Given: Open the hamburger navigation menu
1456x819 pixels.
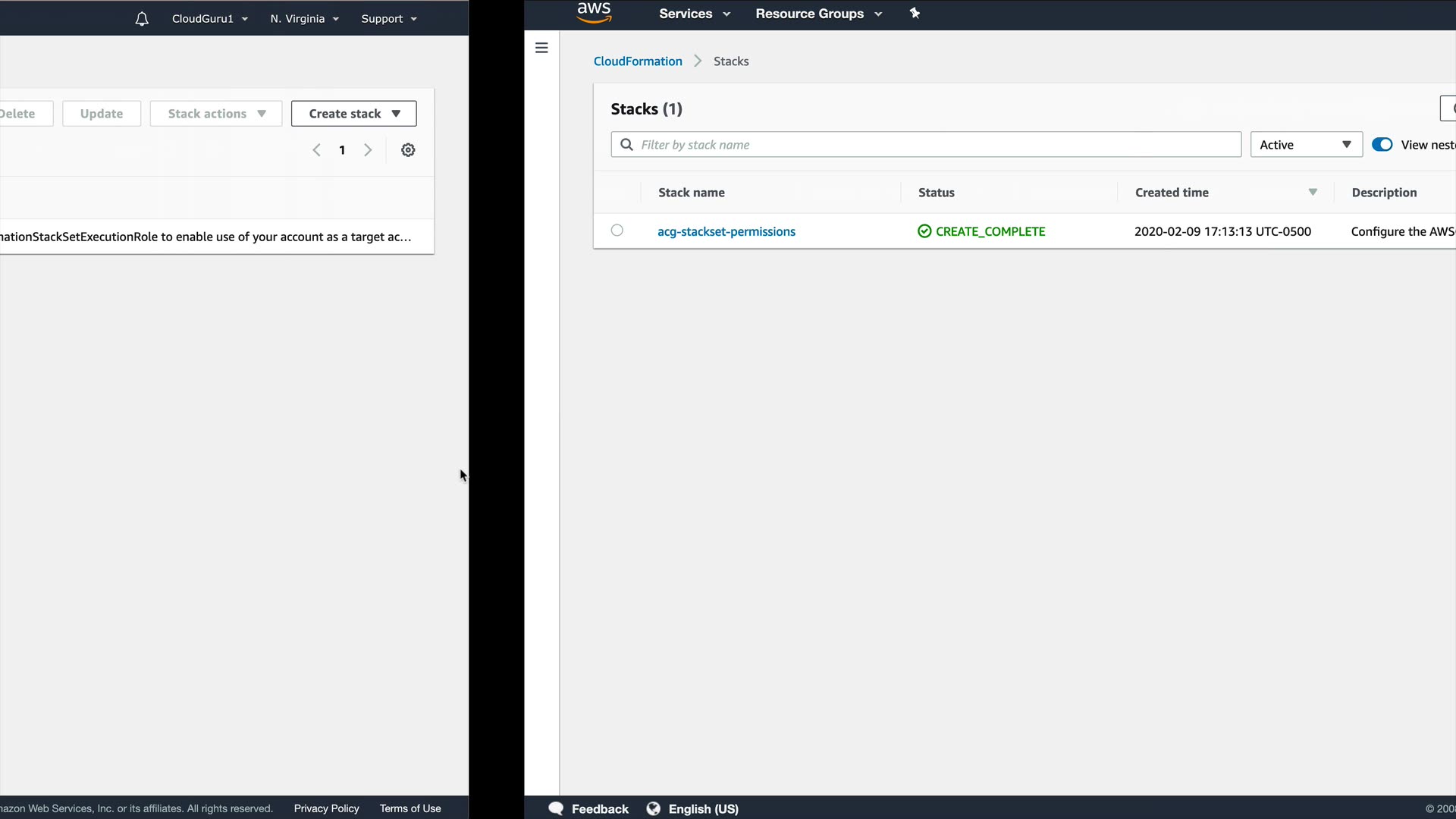Looking at the screenshot, I should pos(541,48).
